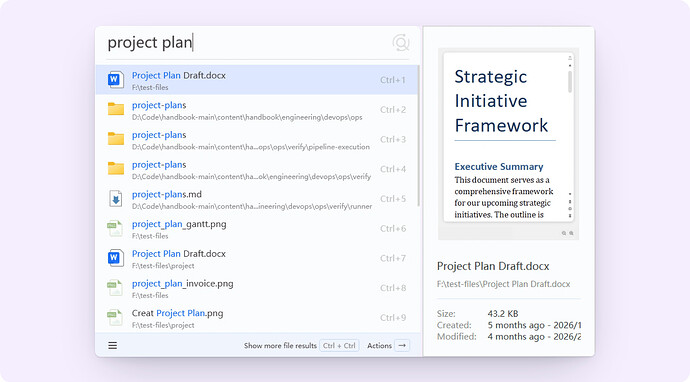Click the Ctrl+7 shortcut hint

tap(393, 258)
